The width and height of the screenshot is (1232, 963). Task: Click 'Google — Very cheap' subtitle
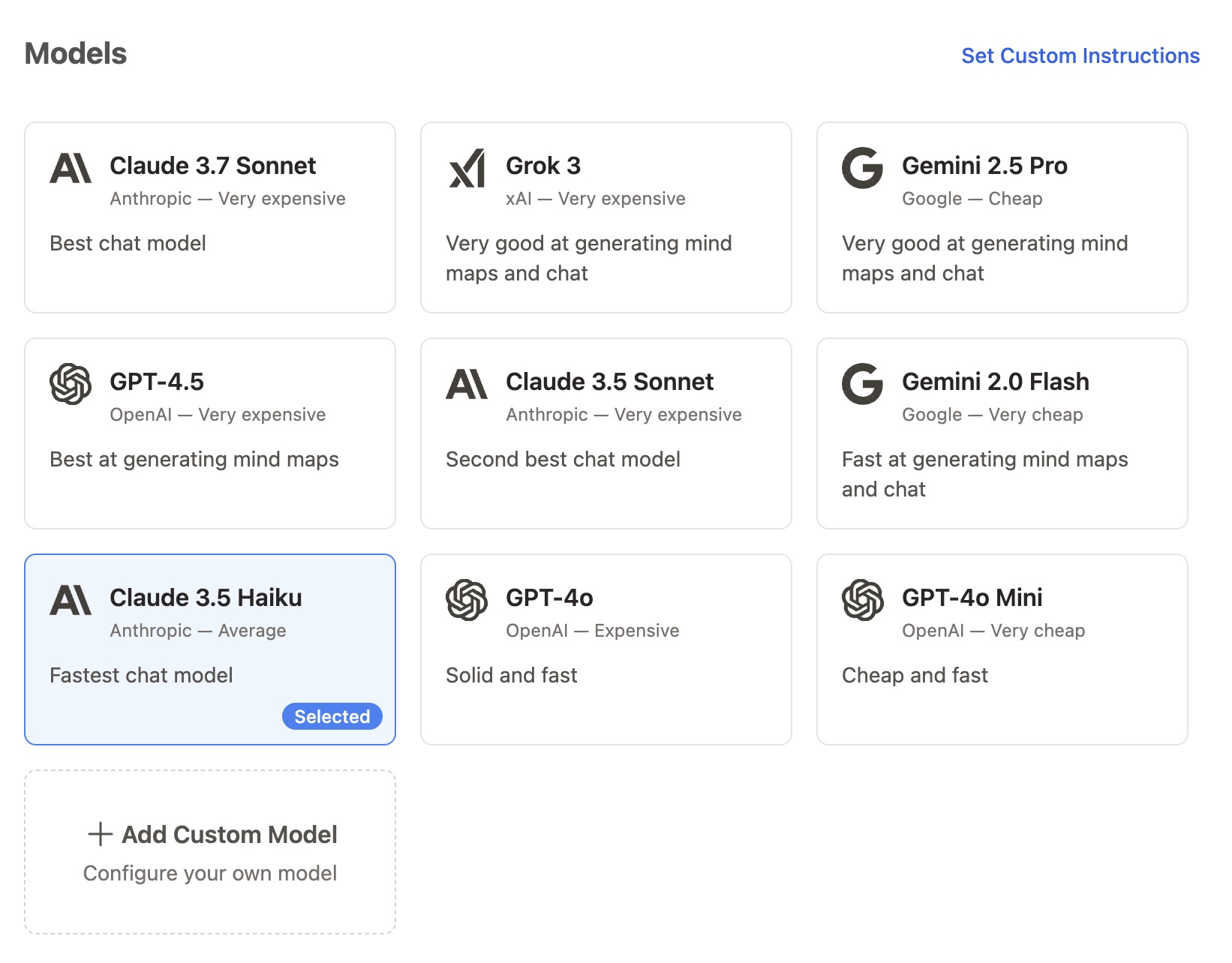(993, 415)
